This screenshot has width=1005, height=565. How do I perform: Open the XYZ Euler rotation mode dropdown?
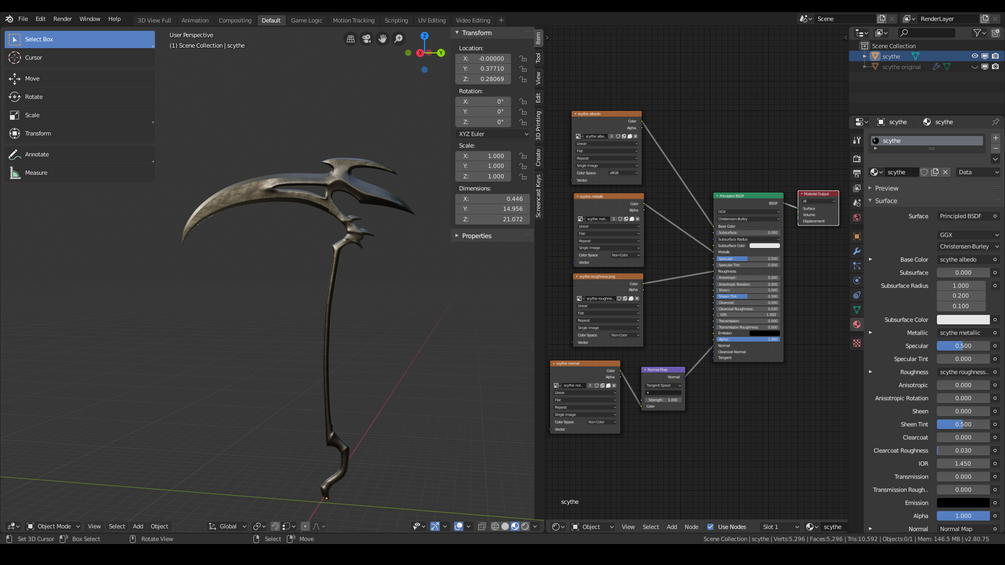click(x=493, y=134)
